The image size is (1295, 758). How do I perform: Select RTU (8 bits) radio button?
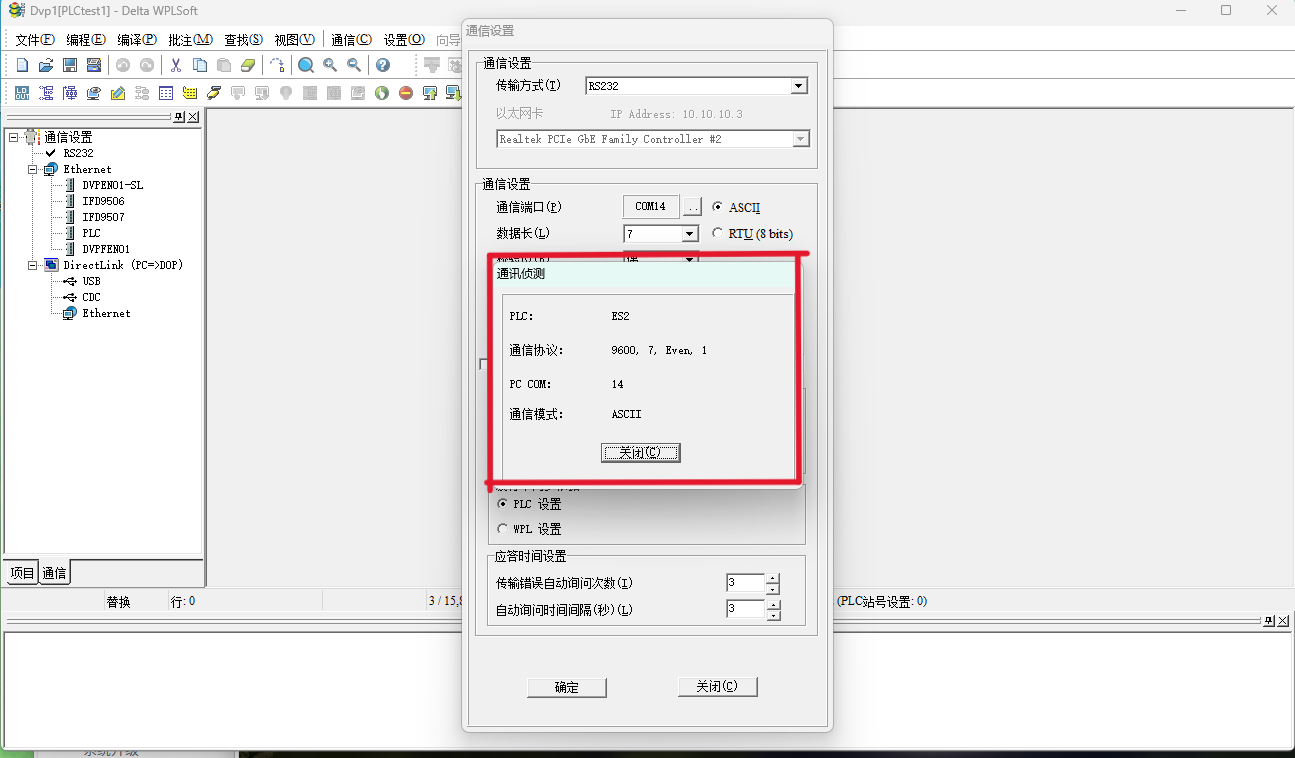[718, 233]
